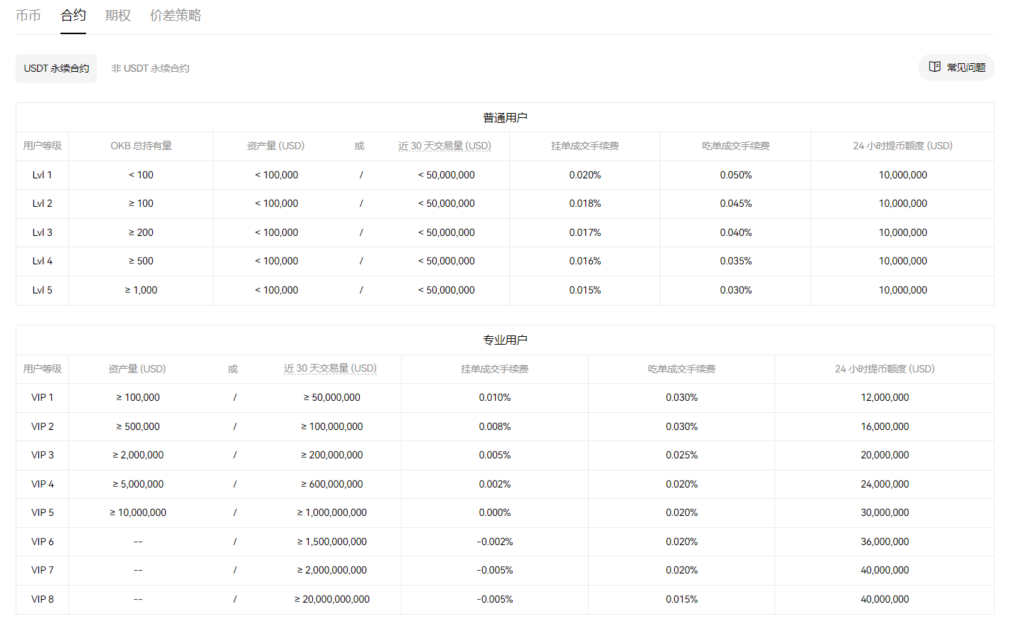This screenshot has width=1024, height=619.
Task: Click the ≥ 600,000,000 trading volume cell
Action: coord(332,484)
